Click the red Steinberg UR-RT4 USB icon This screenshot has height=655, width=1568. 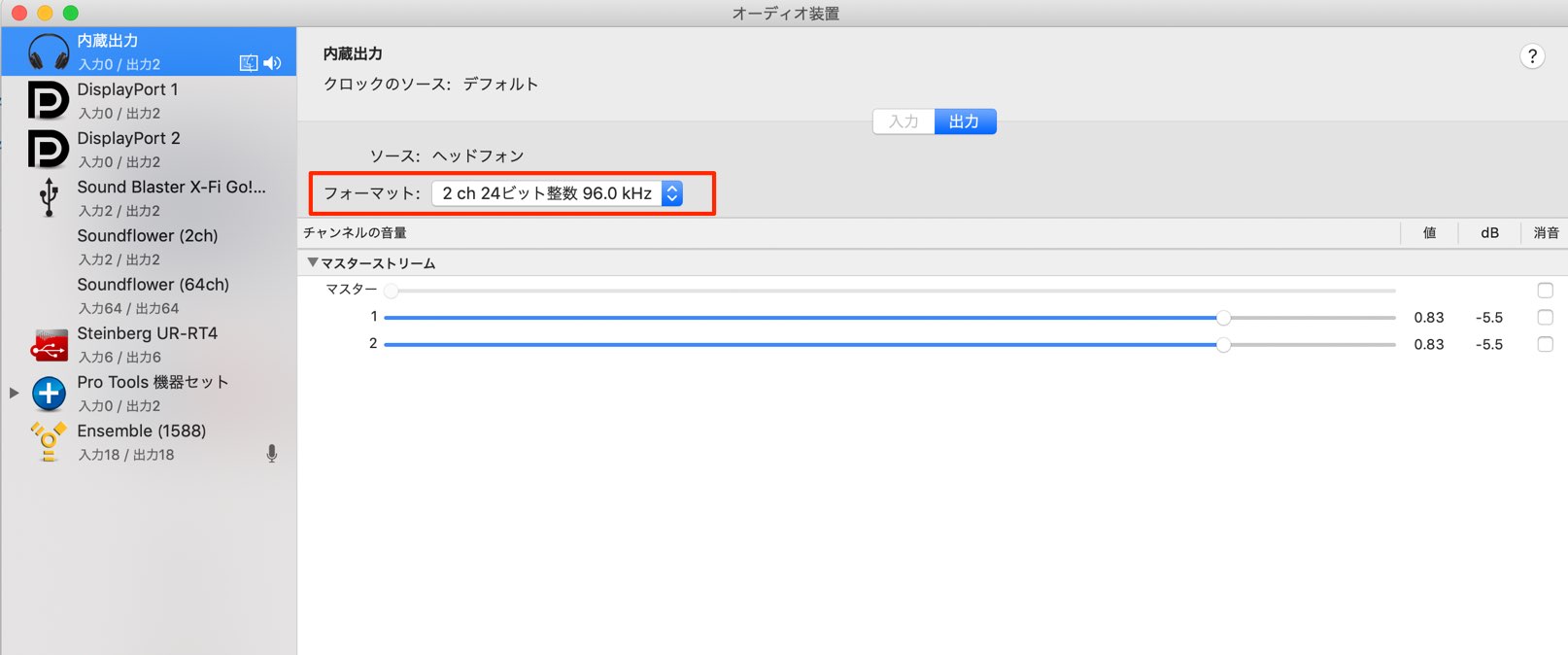tap(49, 344)
